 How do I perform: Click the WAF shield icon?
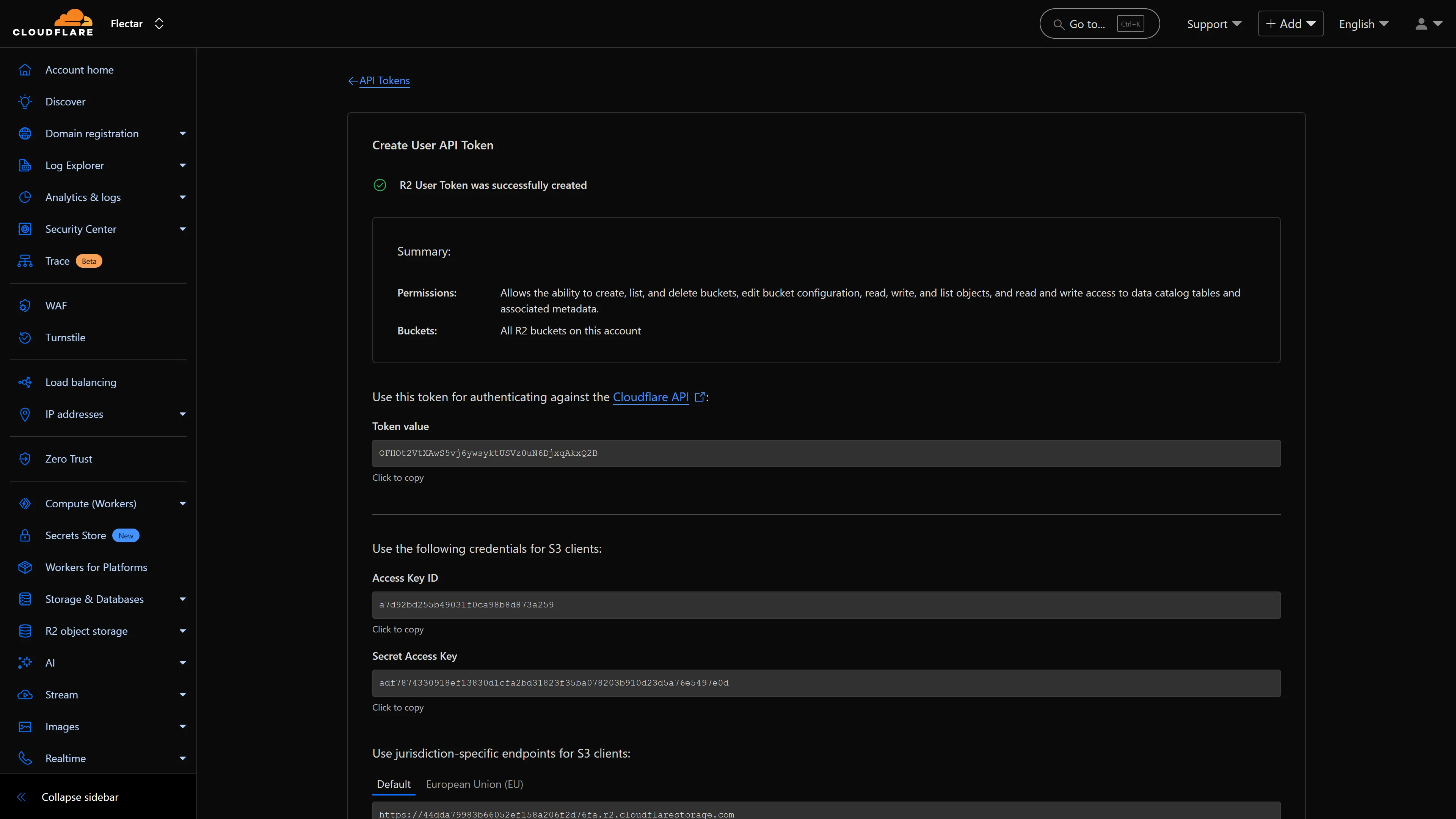click(x=25, y=306)
